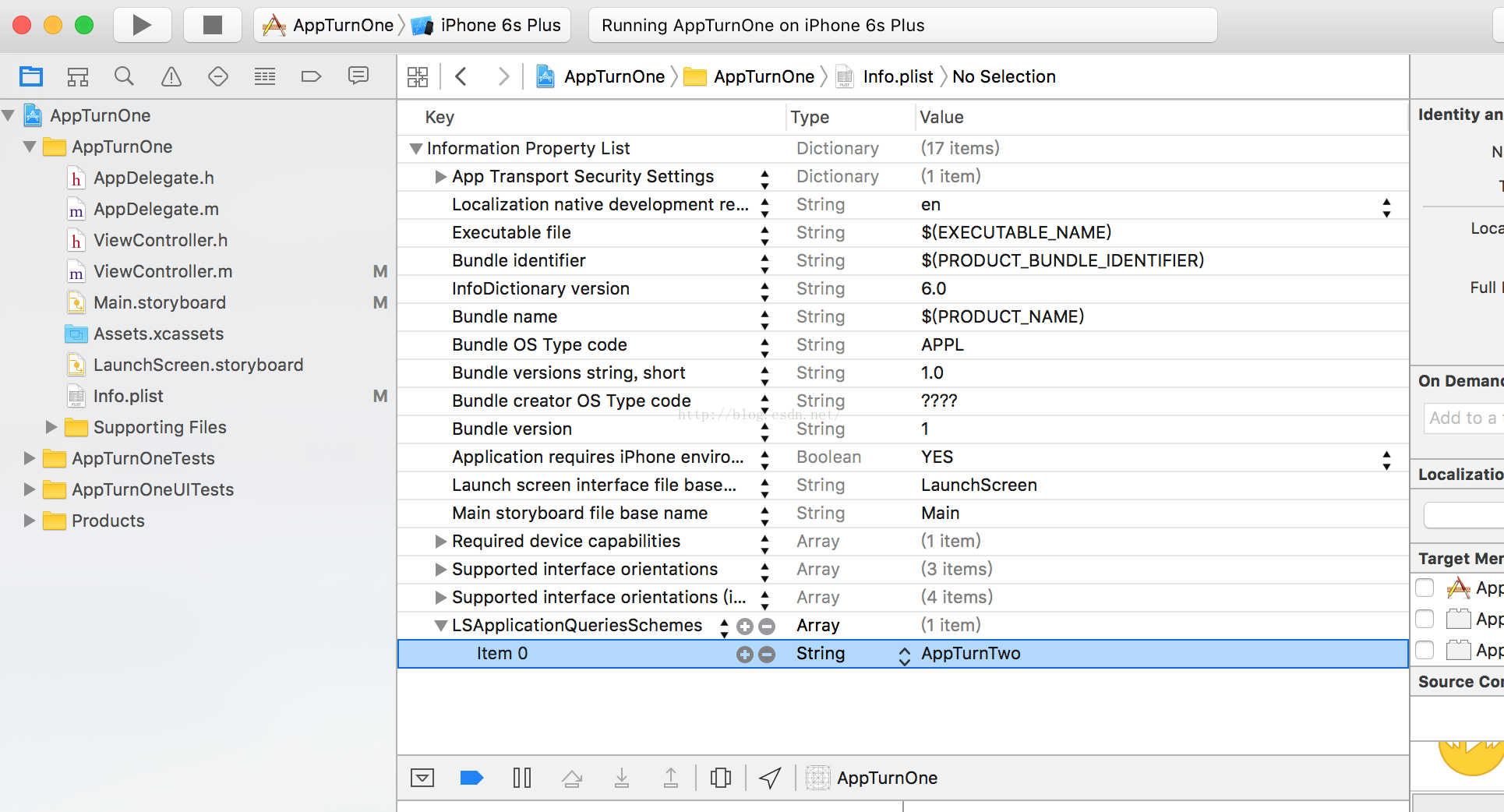Open key stepper for Bundle identifier
The image size is (1504, 812).
[x=764, y=263]
